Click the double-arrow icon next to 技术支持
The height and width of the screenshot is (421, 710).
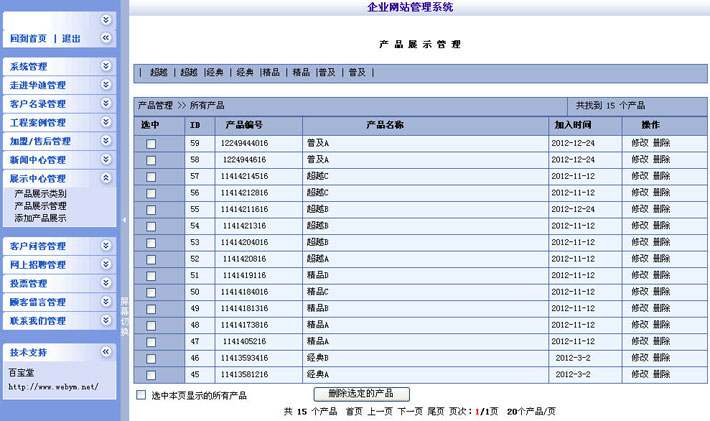pyautogui.click(x=106, y=352)
